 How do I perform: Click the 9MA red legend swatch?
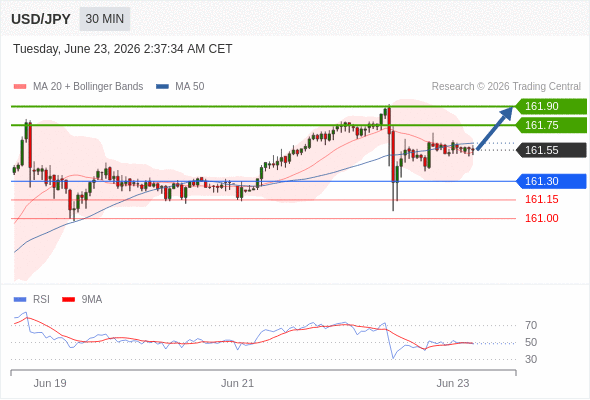(68, 300)
